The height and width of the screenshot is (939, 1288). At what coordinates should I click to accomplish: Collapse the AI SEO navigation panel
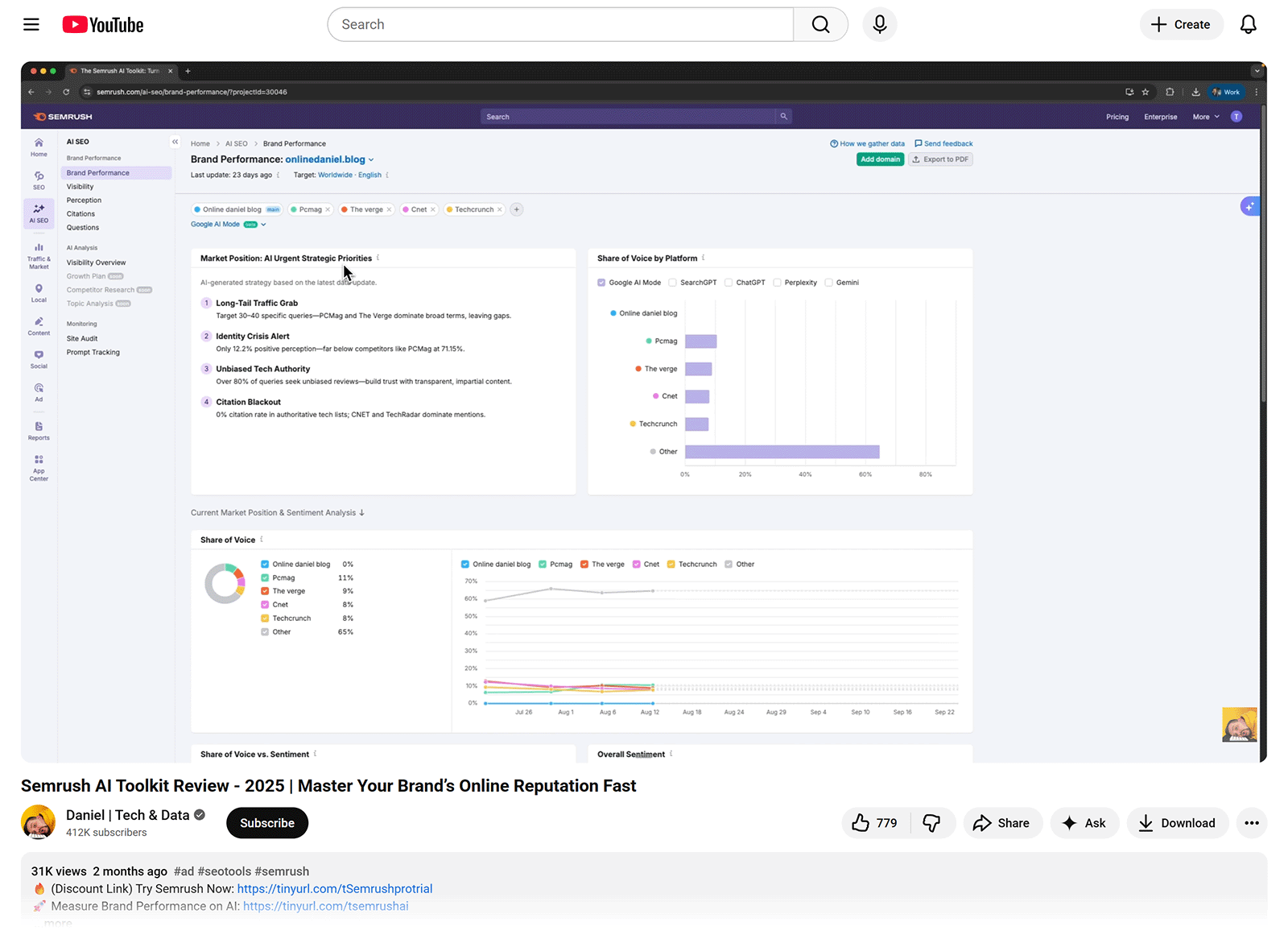tap(175, 141)
